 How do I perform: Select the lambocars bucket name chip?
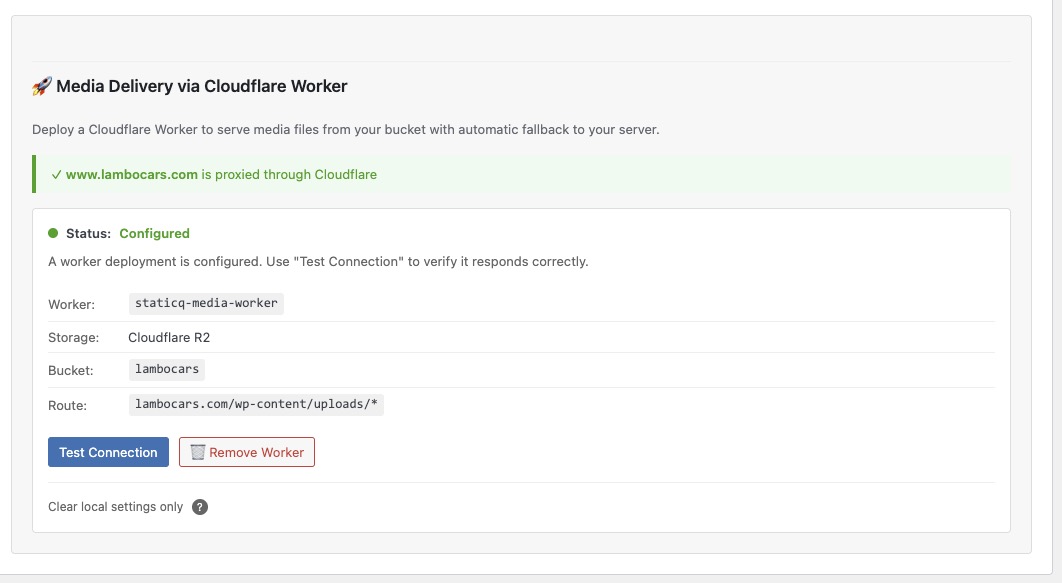[166, 369]
